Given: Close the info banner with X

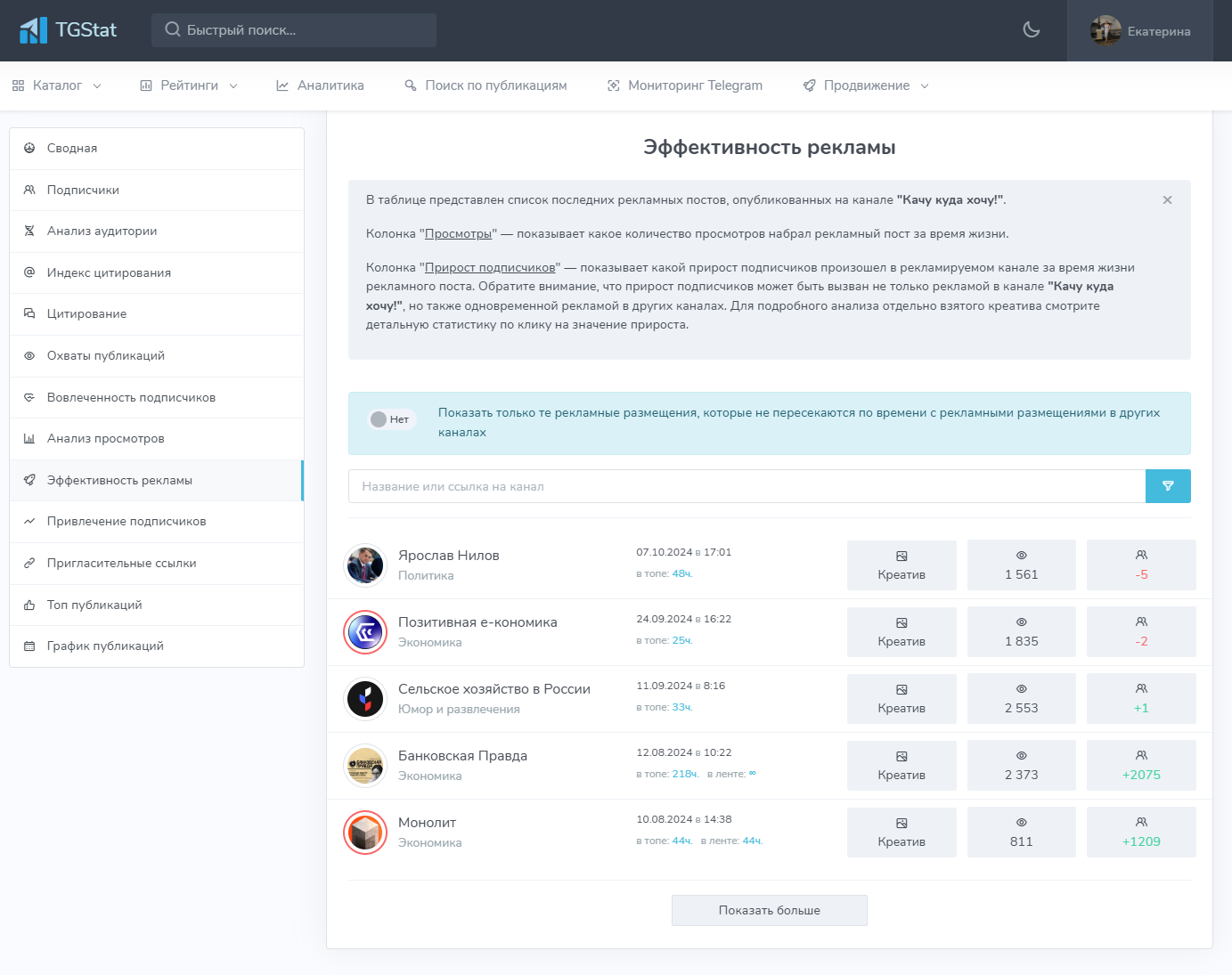Looking at the screenshot, I should pyautogui.click(x=1167, y=200).
